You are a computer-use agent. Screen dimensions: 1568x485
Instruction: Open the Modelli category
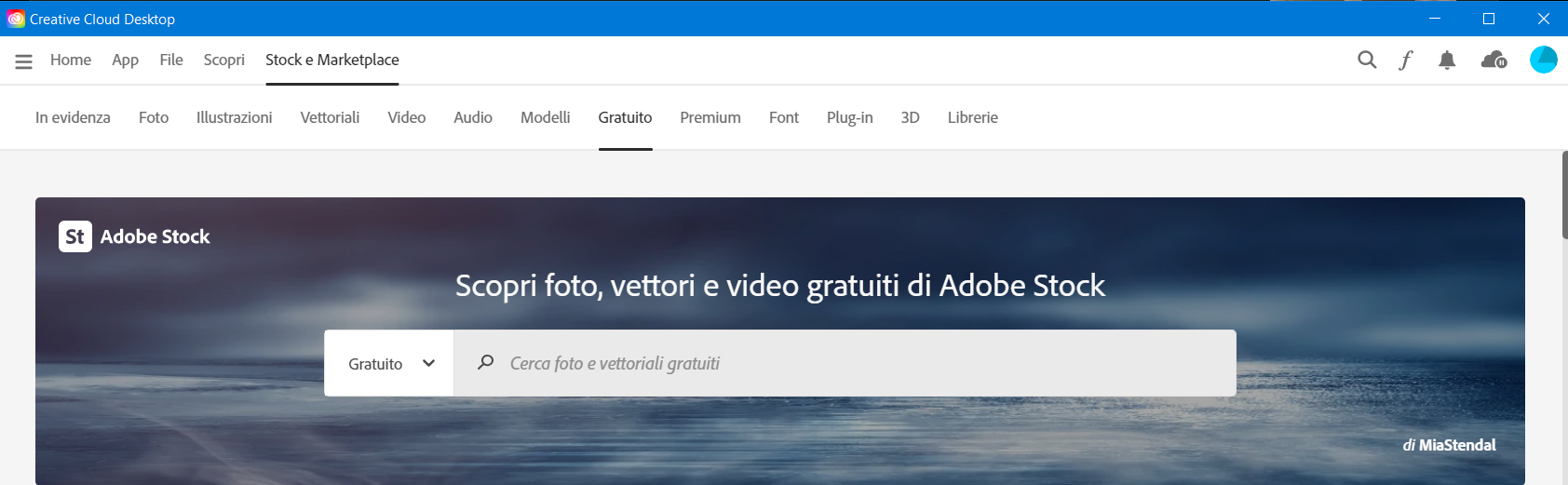pyautogui.click(x=546, y=117)
